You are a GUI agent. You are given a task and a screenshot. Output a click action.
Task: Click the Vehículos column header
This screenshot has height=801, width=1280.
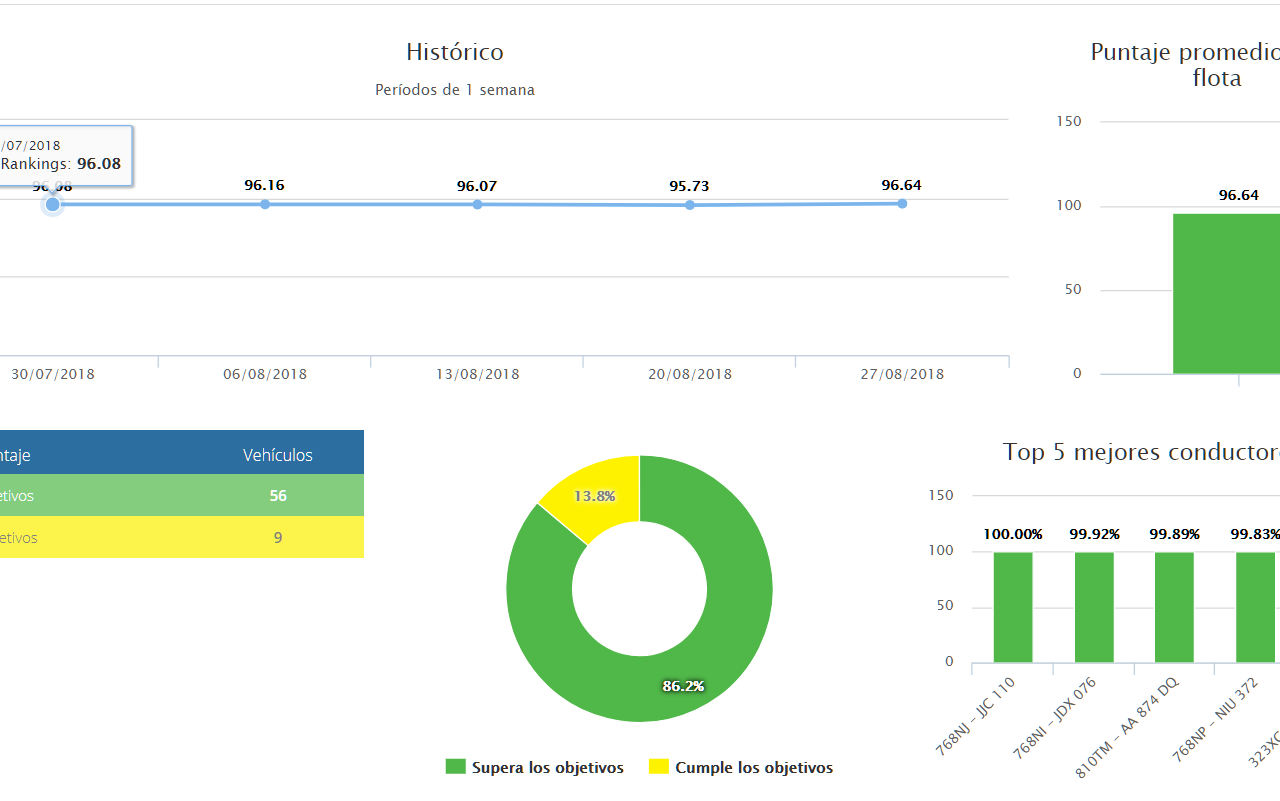point(278,455)
